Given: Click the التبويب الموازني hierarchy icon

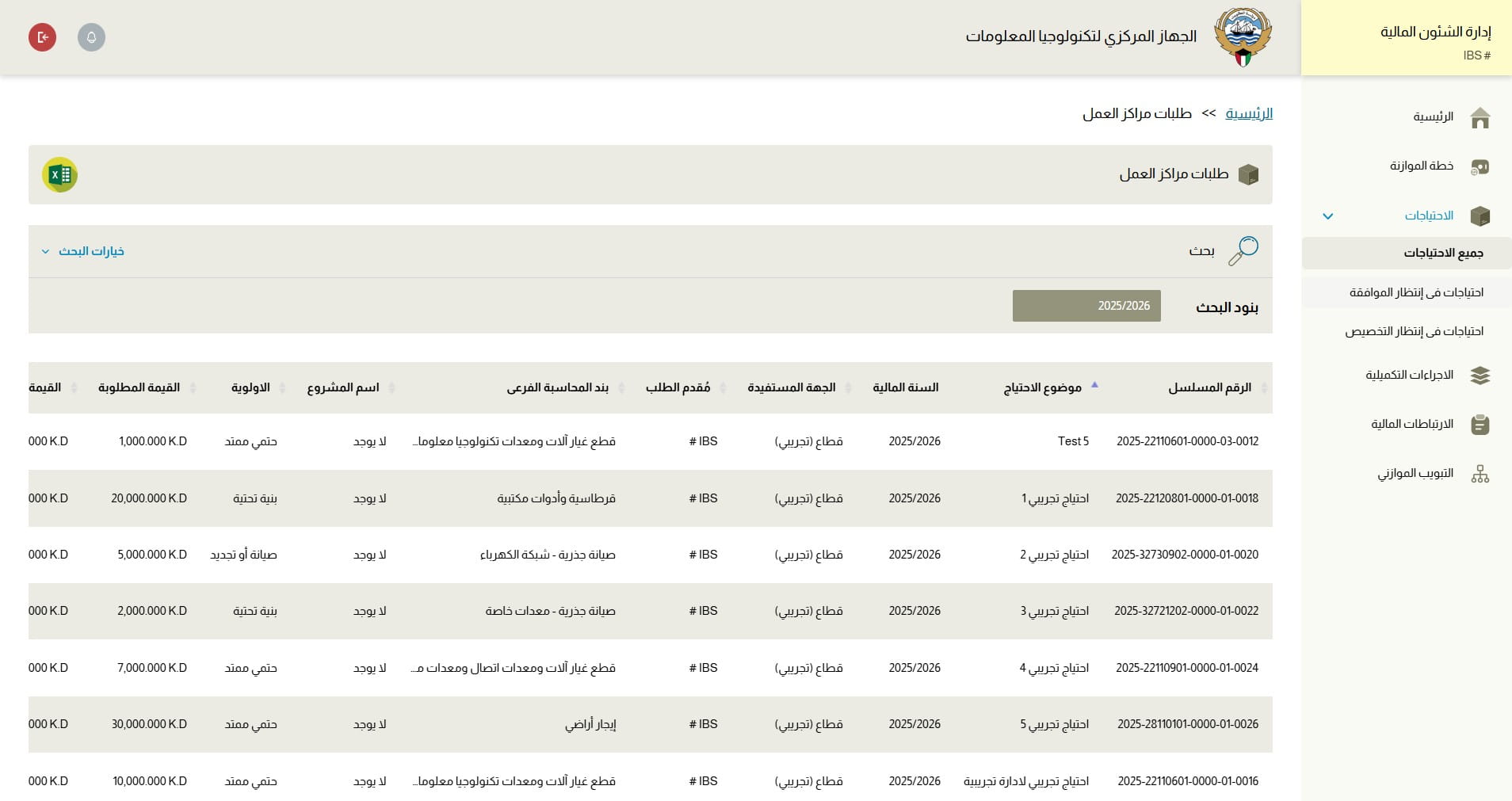Looking at the screenshot, I should point(1481,474).
